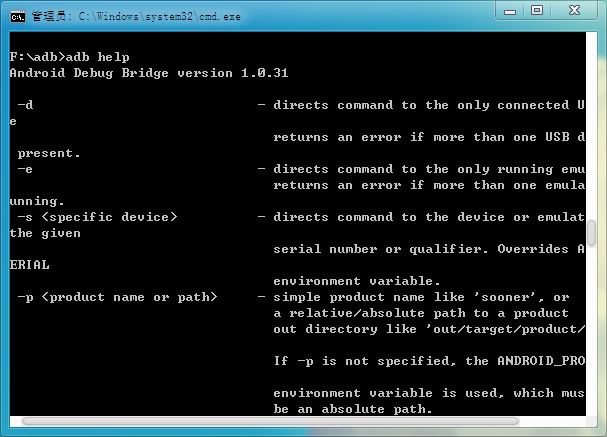
Task: Click the -d option text
Action: (x=26, y=105)
